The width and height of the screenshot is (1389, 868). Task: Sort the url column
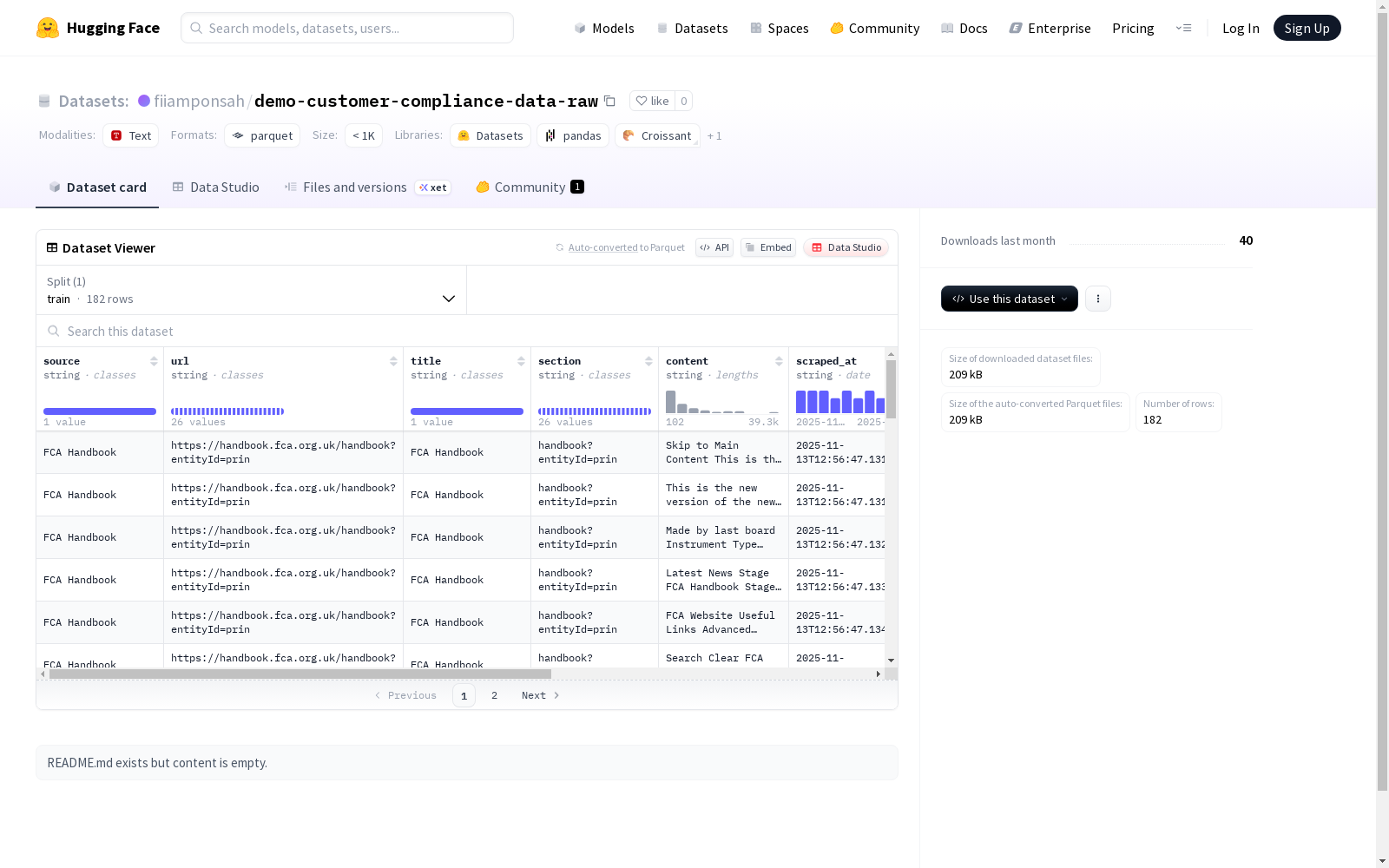[393, 361]
